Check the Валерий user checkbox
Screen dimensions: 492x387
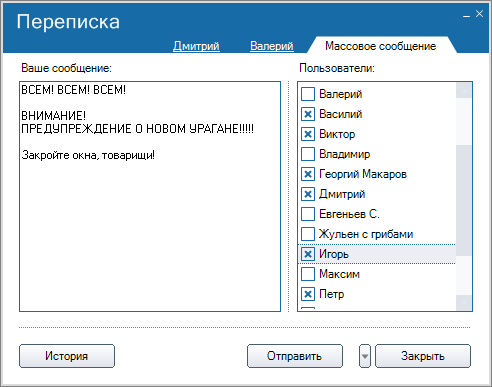click(x=308, y=94)
